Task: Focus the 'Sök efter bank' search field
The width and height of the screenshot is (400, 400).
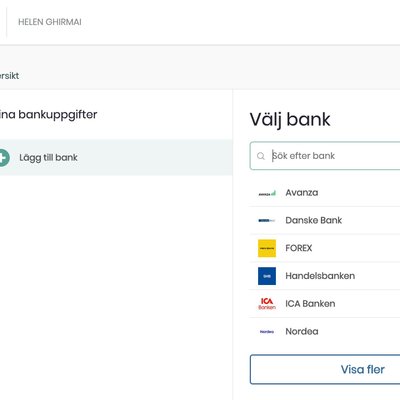Action: pyautogui.click(x=325, y=156)
